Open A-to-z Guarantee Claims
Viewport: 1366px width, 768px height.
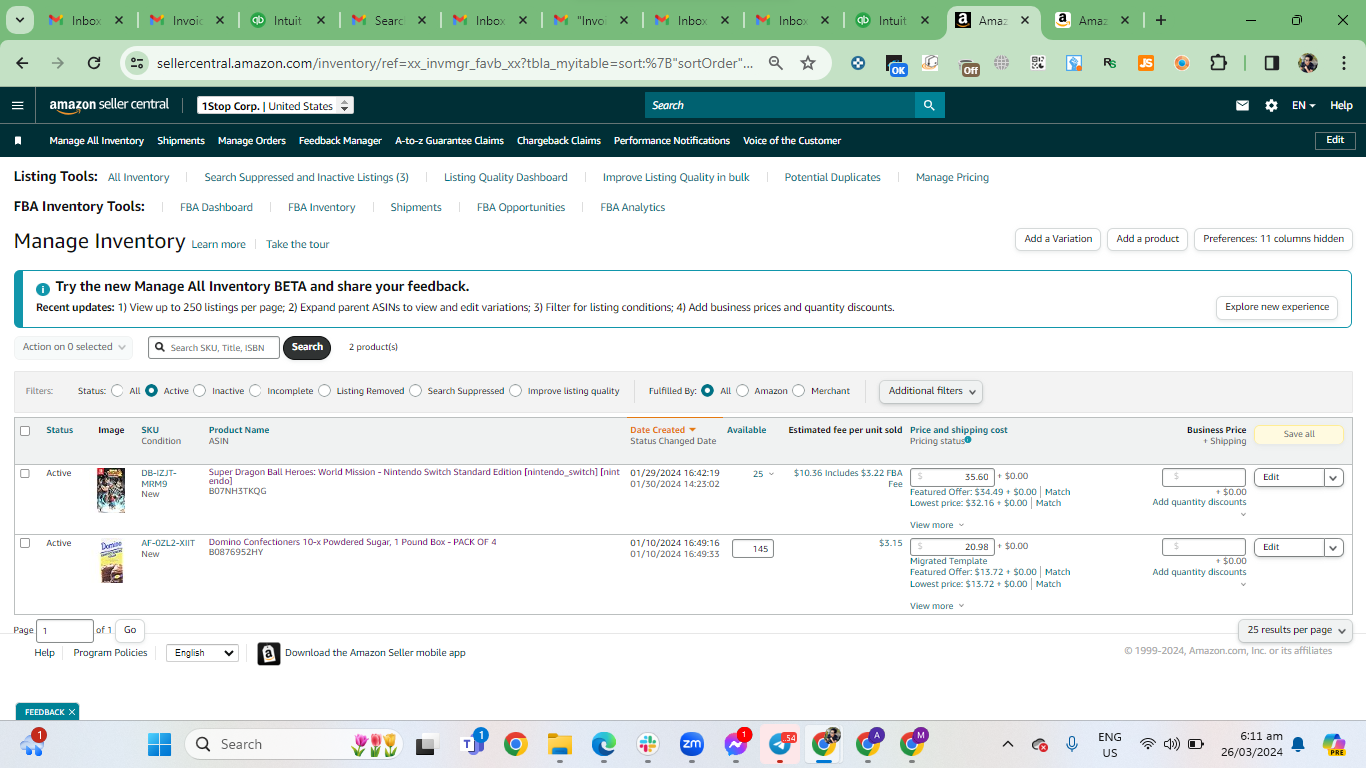pyautogui.click(x=449, y=141)
